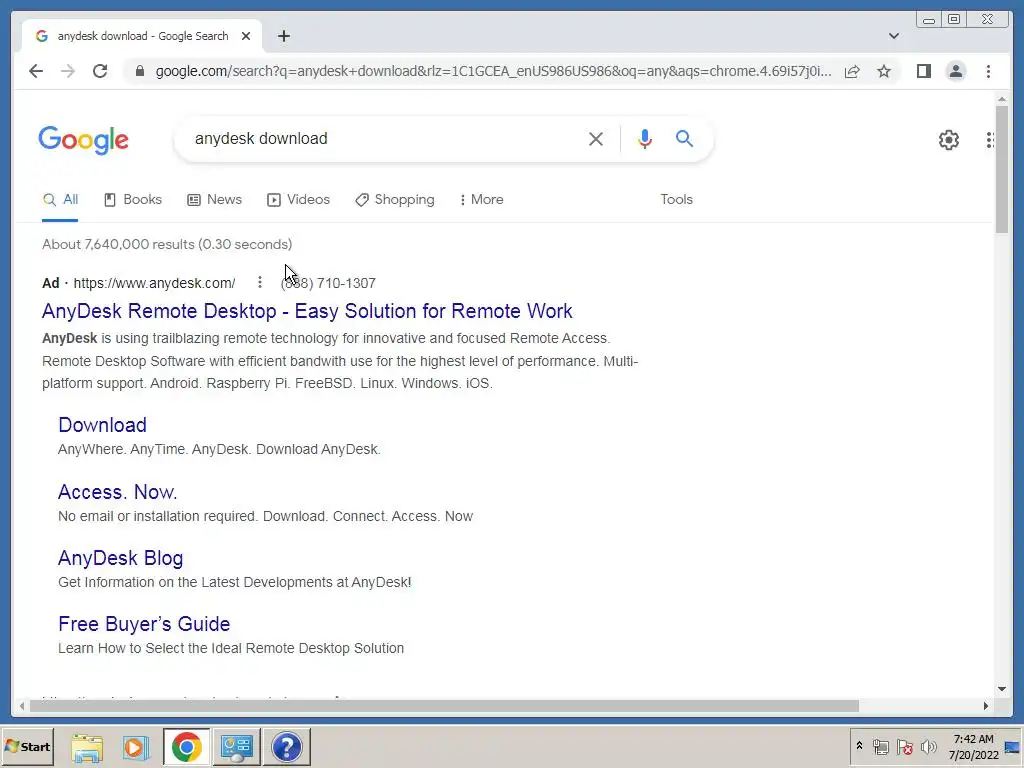
Task: Click the URL address bar
Action: (493, 71)
